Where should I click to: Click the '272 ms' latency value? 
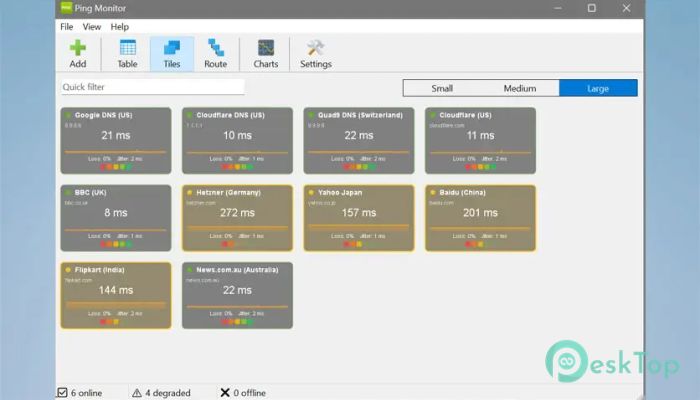click(x=238, y=213)
